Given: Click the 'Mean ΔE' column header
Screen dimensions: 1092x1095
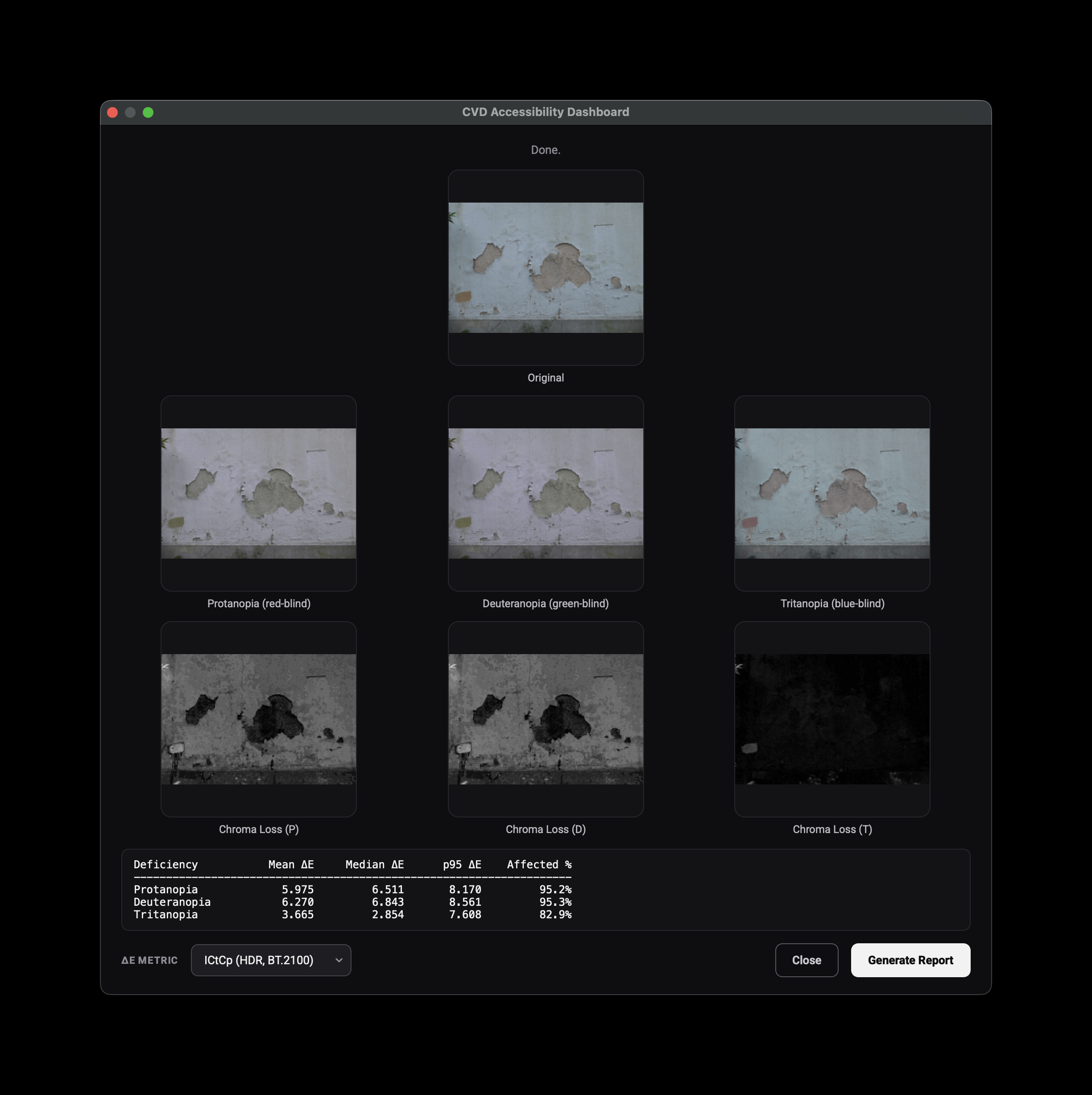Looking at the screenshot, I should [x=291, y=864].
